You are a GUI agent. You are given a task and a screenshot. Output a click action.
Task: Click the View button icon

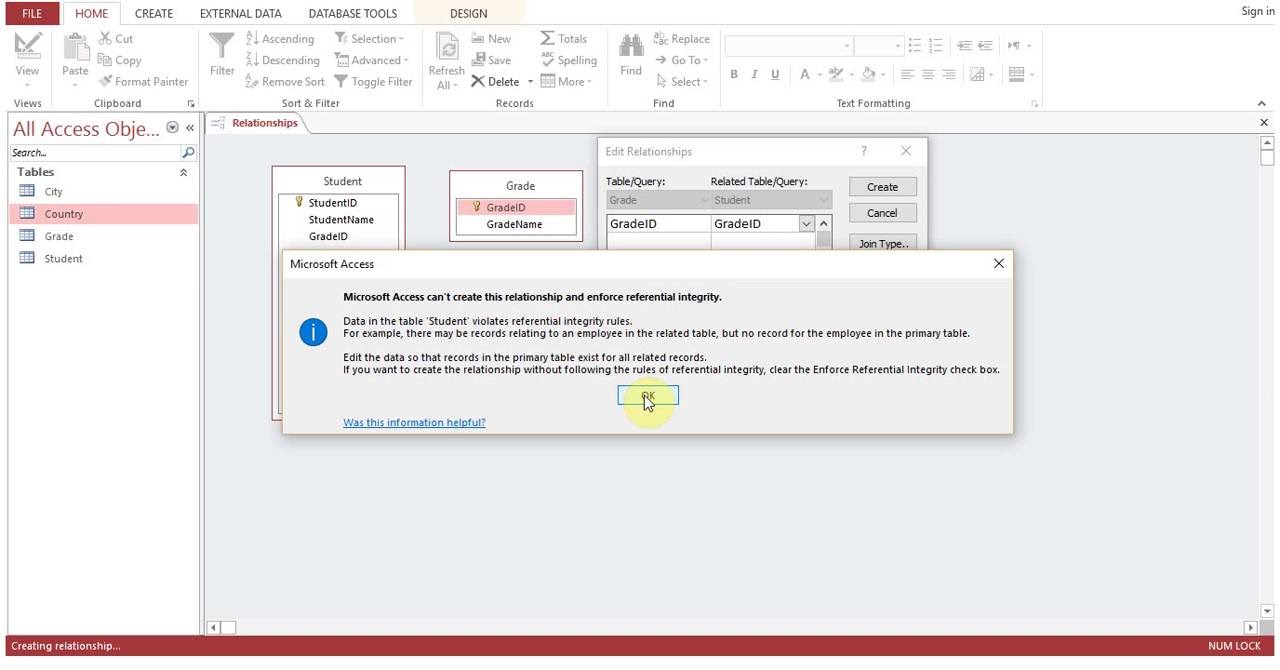27,46
